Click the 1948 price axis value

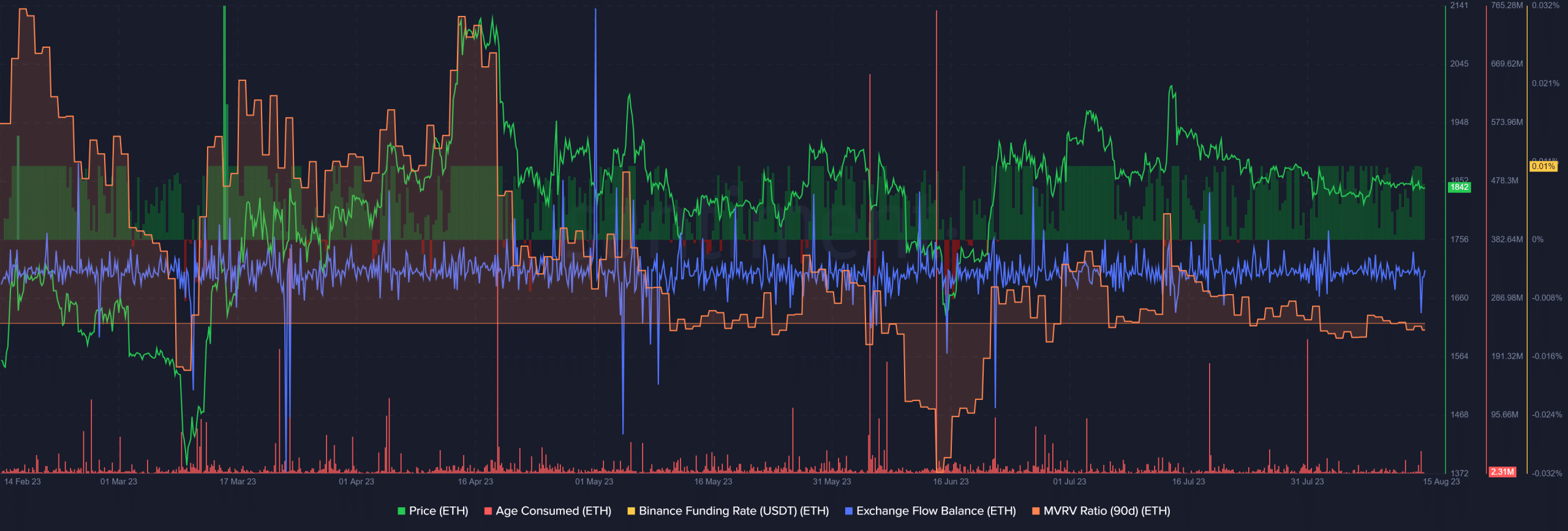[1459, 122]
